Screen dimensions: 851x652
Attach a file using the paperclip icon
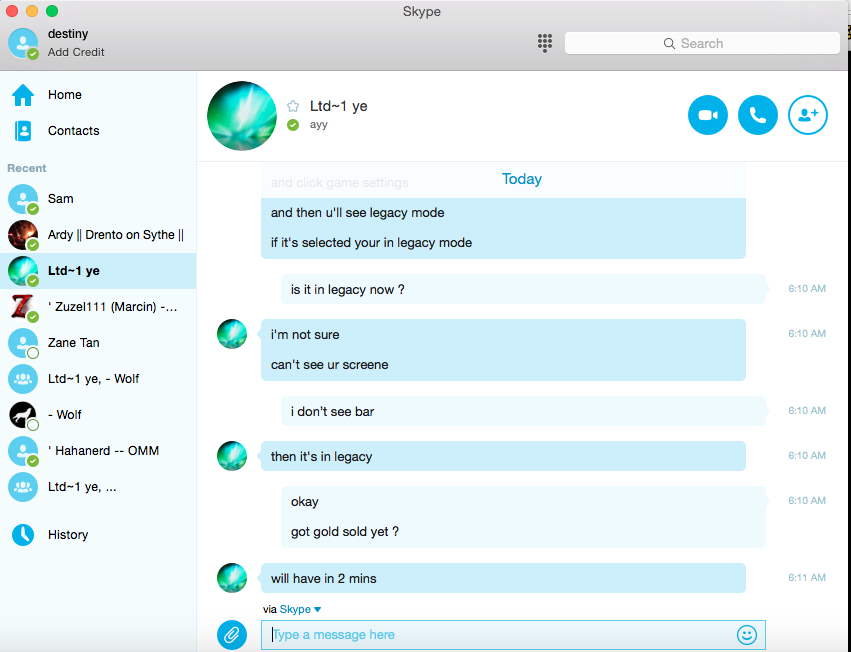(232, 635)
